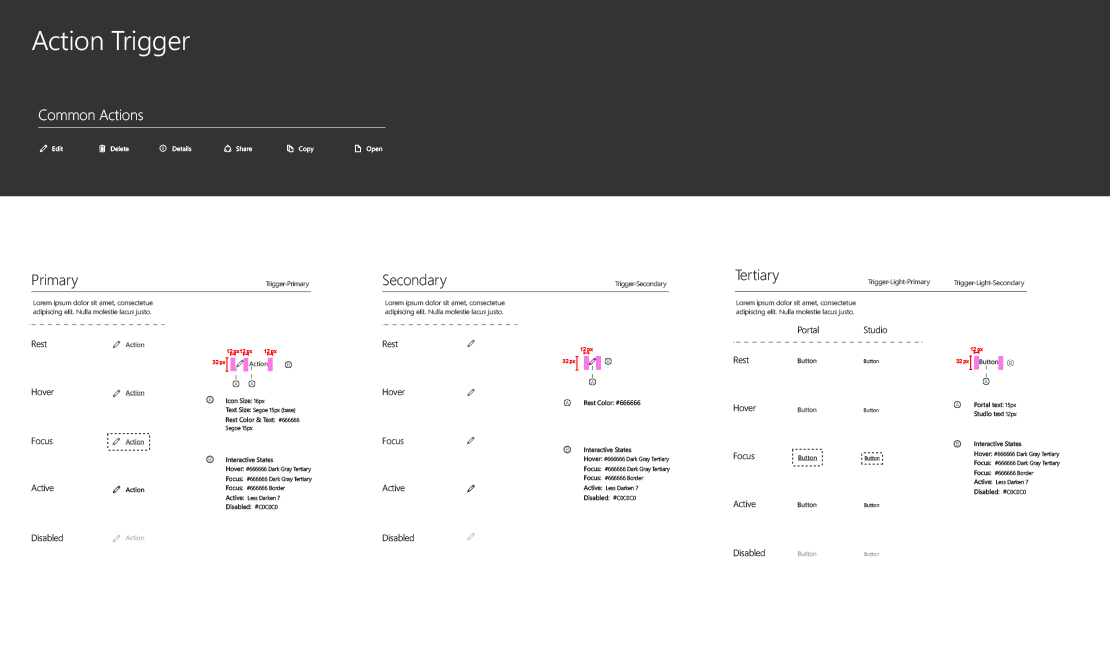The image size is (1110, 658).
Task: Click the Copy icon in Common Actions
Action: 290,149
